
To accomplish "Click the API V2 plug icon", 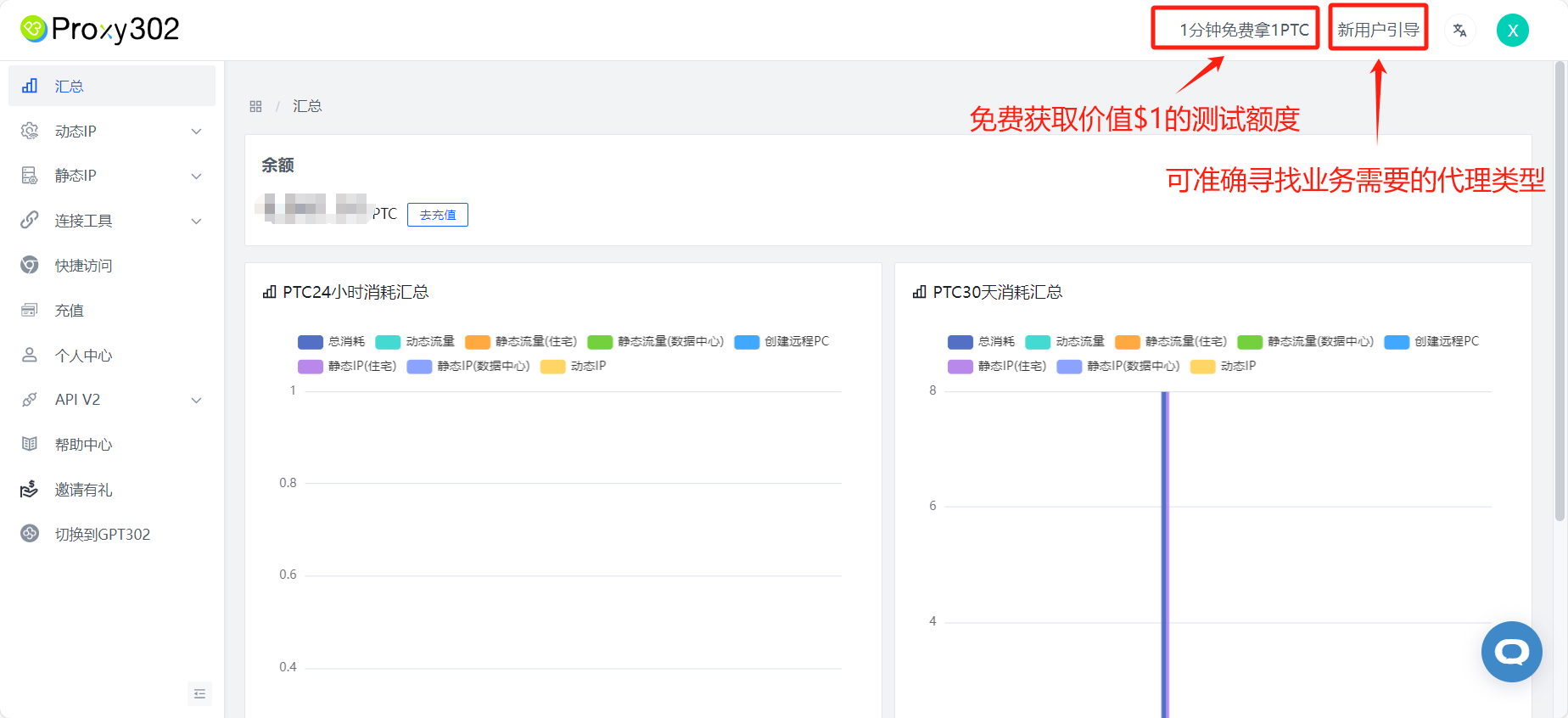I will (x=30, y=399).
